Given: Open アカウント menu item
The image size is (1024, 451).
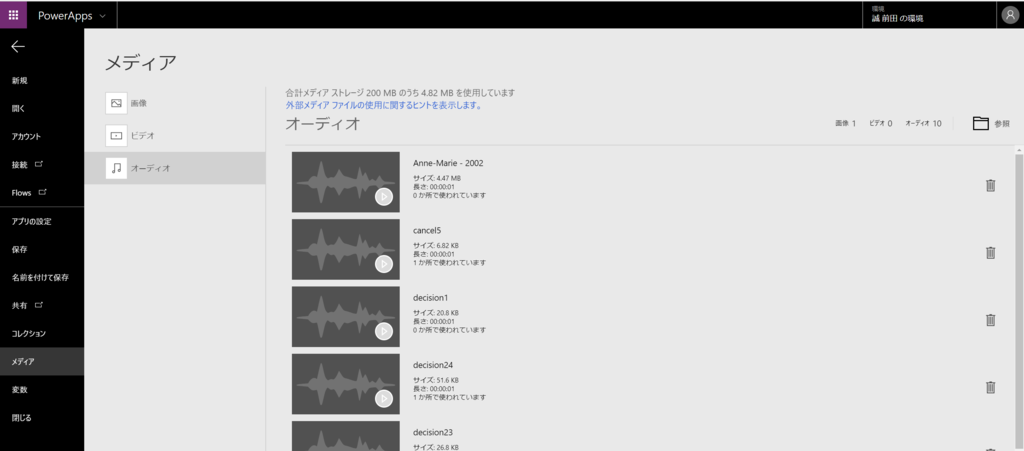Looking at the screenshot, I should point(42,137).
